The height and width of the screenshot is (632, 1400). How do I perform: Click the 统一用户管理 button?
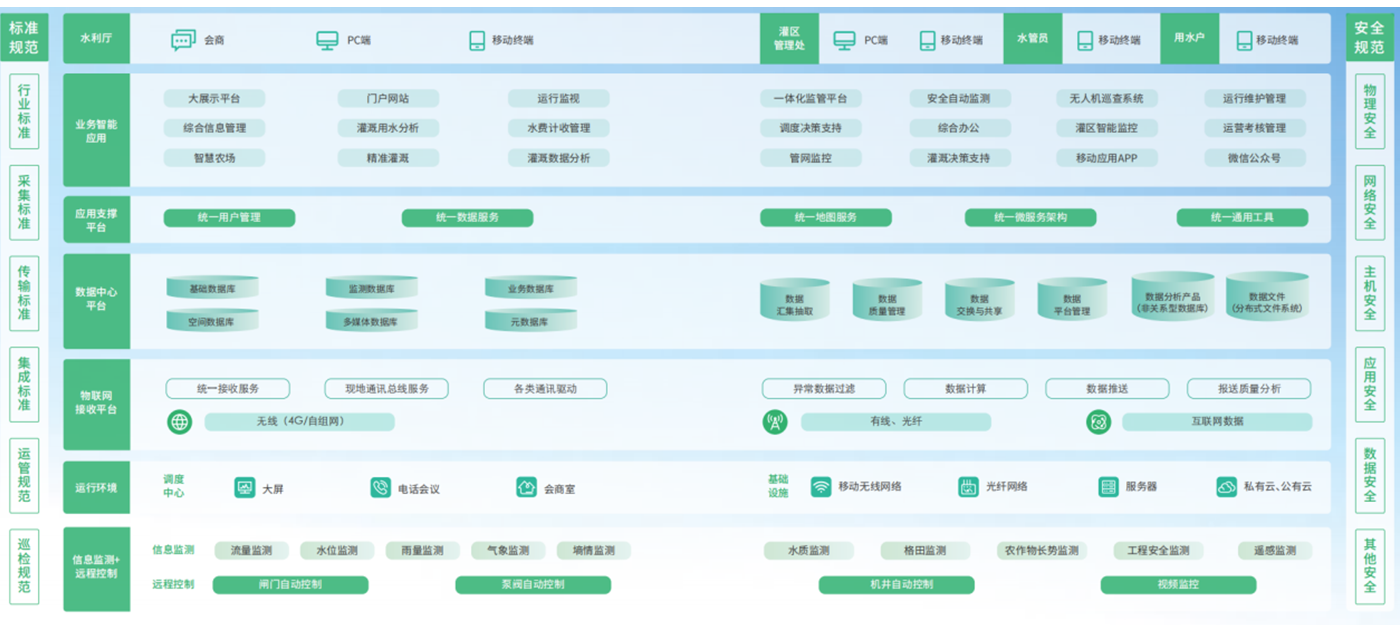pyautogui.click(x=229, y=218)
